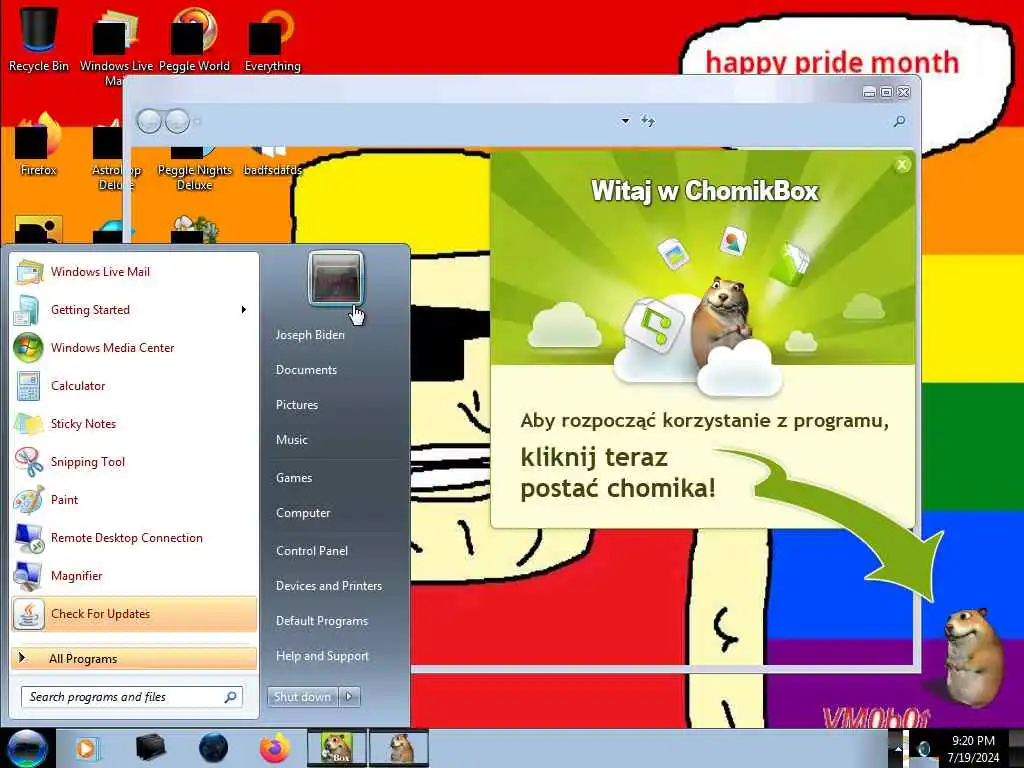
Task: Click refresh icon in Explorer address bar
Action: [647, 121]
